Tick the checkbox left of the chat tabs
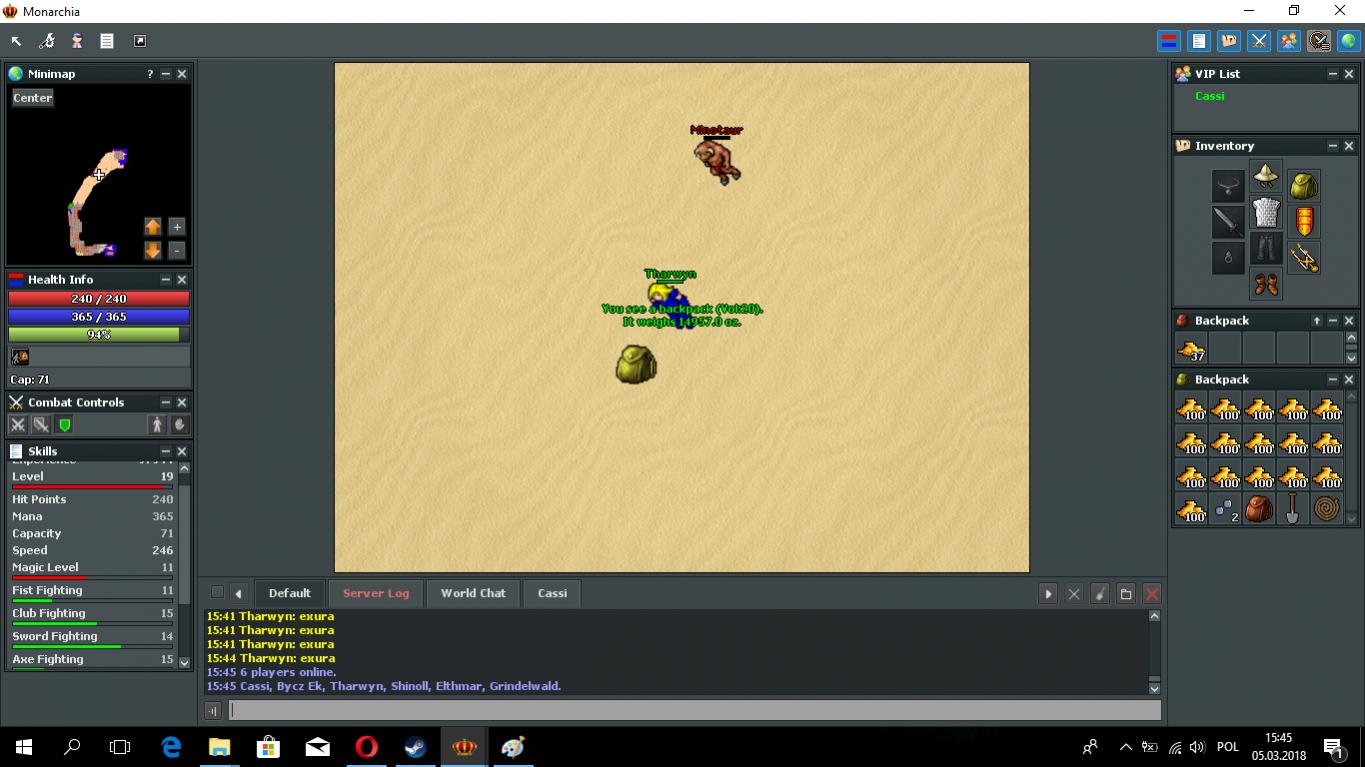The width and height of the screenshot is (1365, 767). point(217,593)
